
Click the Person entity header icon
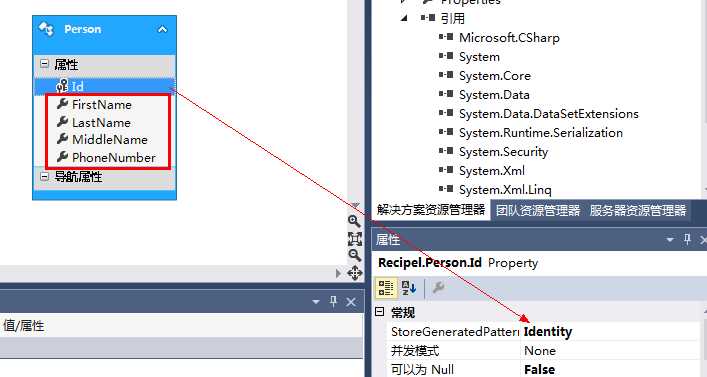[x=46, y=29]
